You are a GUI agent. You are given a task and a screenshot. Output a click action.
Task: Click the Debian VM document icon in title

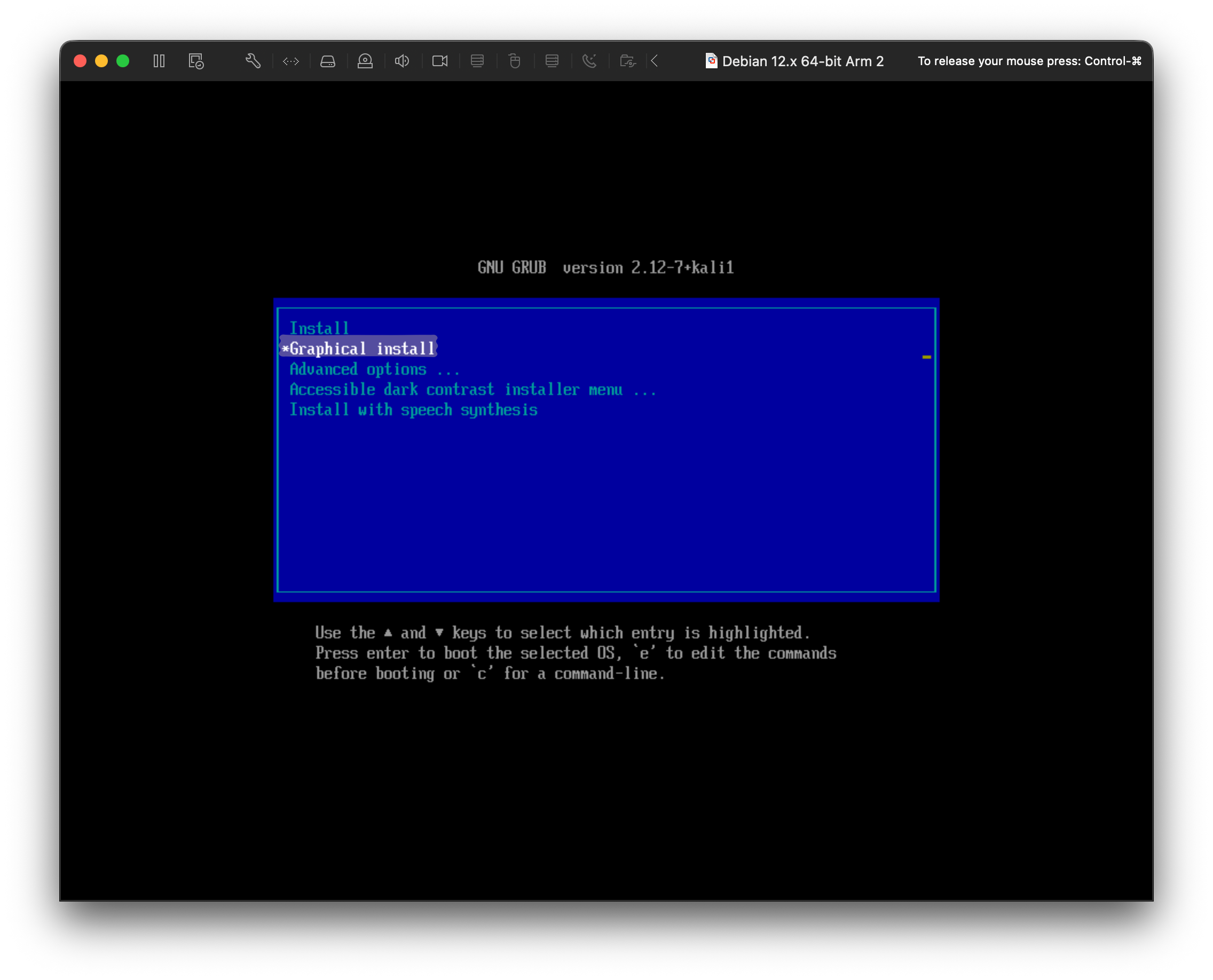[x=711, y=61]
